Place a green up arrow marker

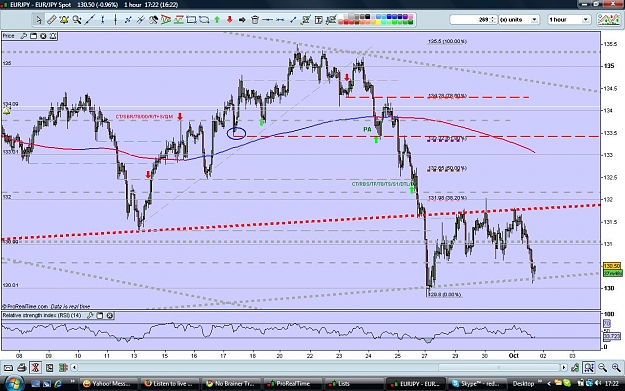click(217, 20)
